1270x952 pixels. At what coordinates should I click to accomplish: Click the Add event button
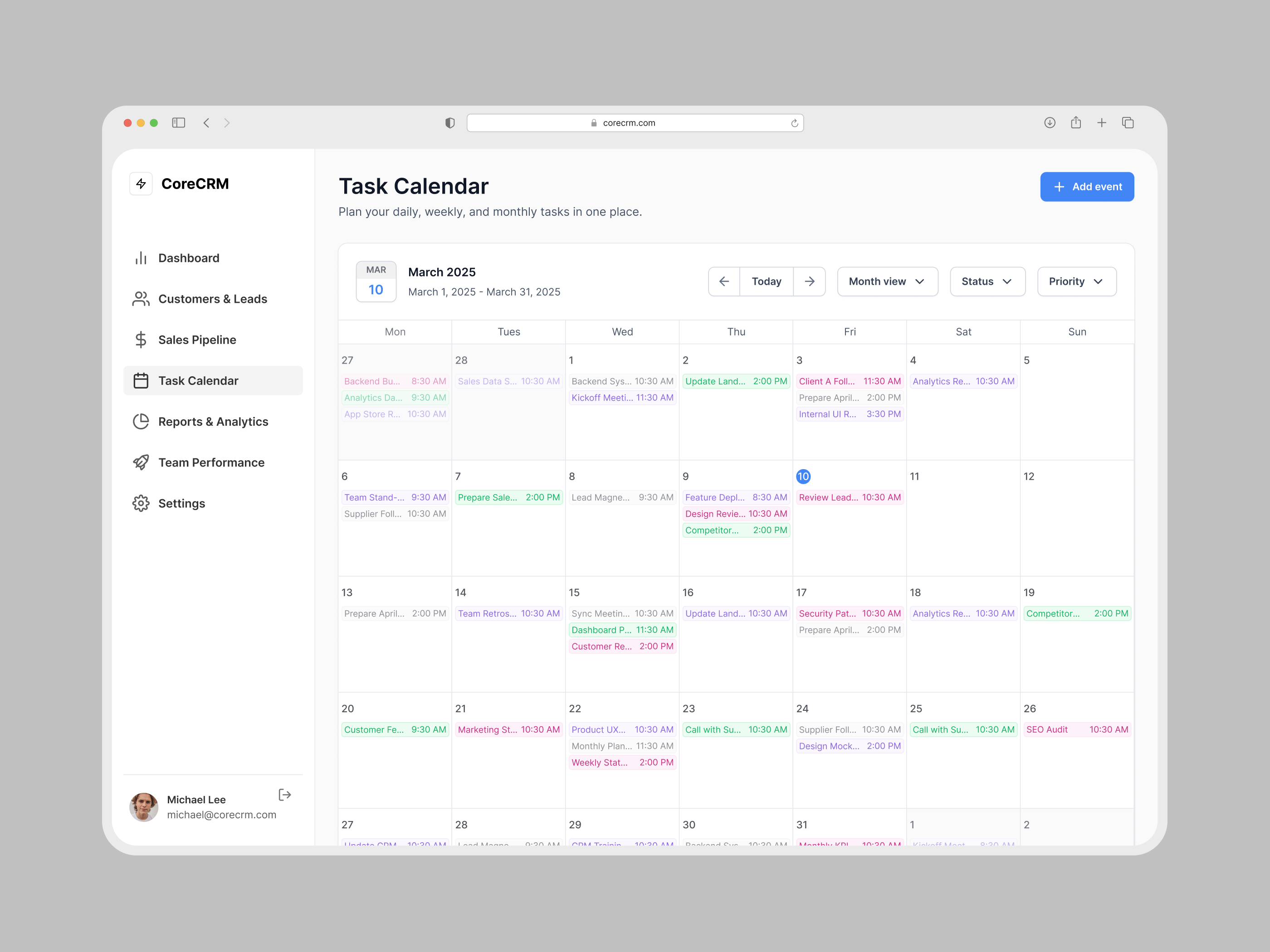[x=1086, y=186]
